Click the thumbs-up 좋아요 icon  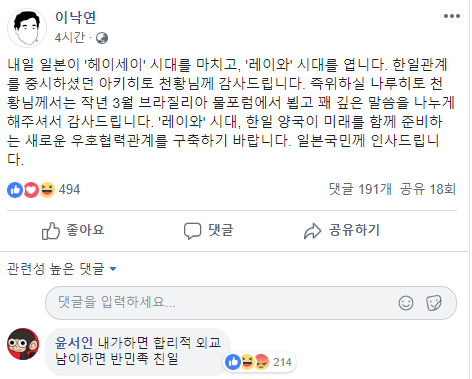(51, 231)
